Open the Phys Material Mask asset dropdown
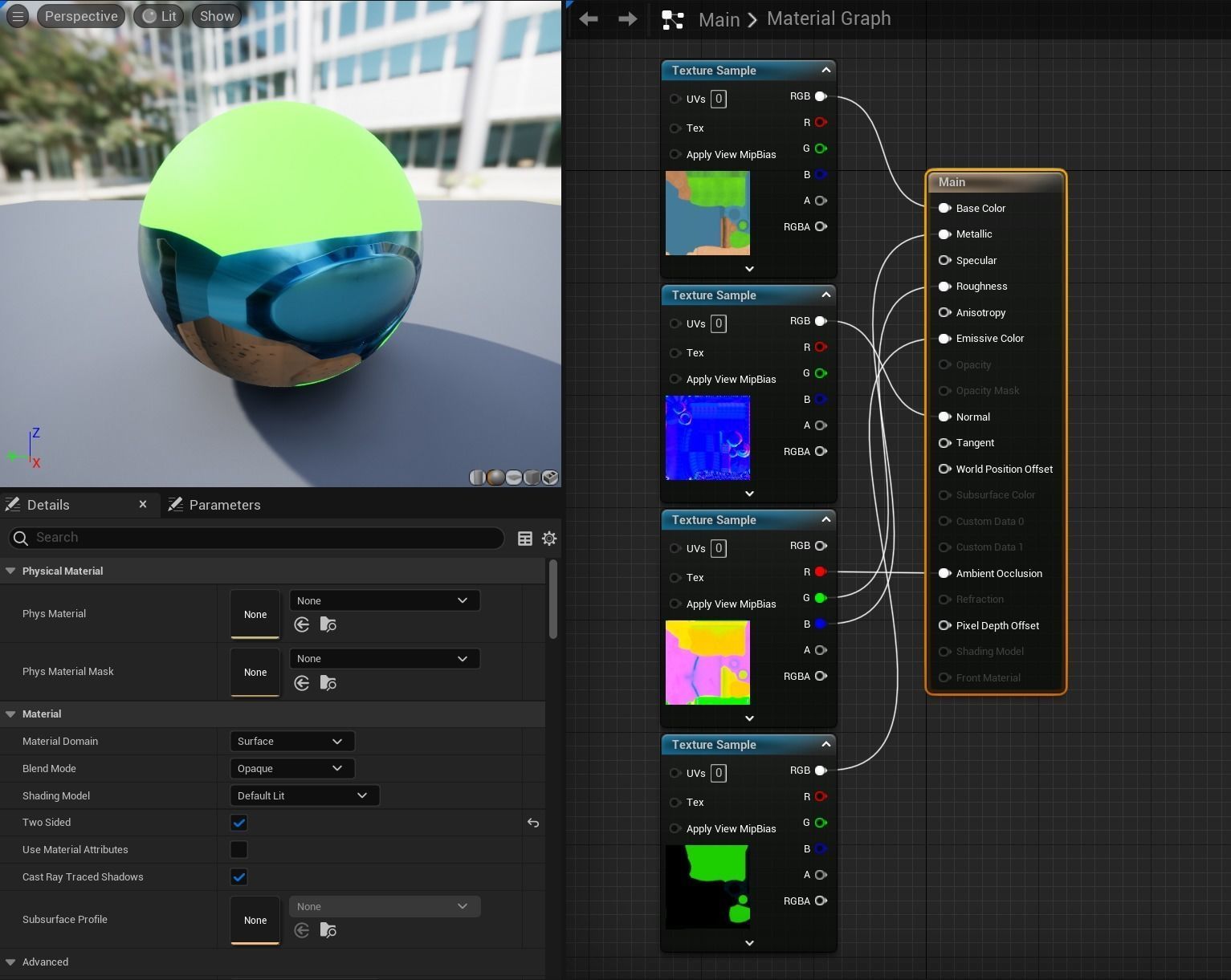This screenshot has width=1231, height=980. point(385,658)
